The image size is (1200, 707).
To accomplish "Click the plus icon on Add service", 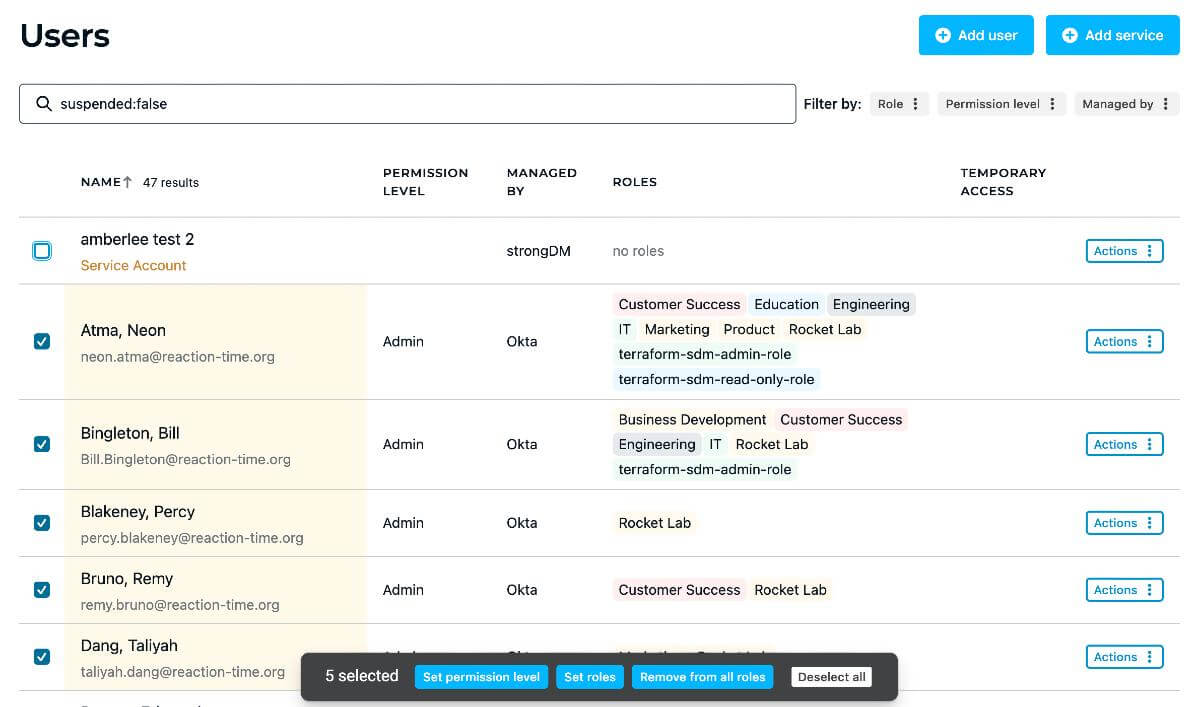I will click(1066, 35).
